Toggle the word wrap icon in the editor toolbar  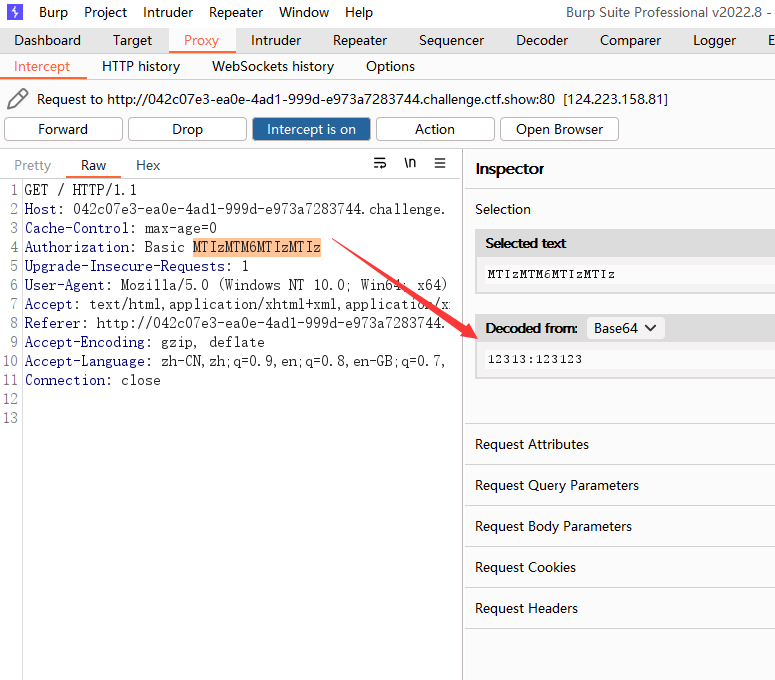(380, 163)
